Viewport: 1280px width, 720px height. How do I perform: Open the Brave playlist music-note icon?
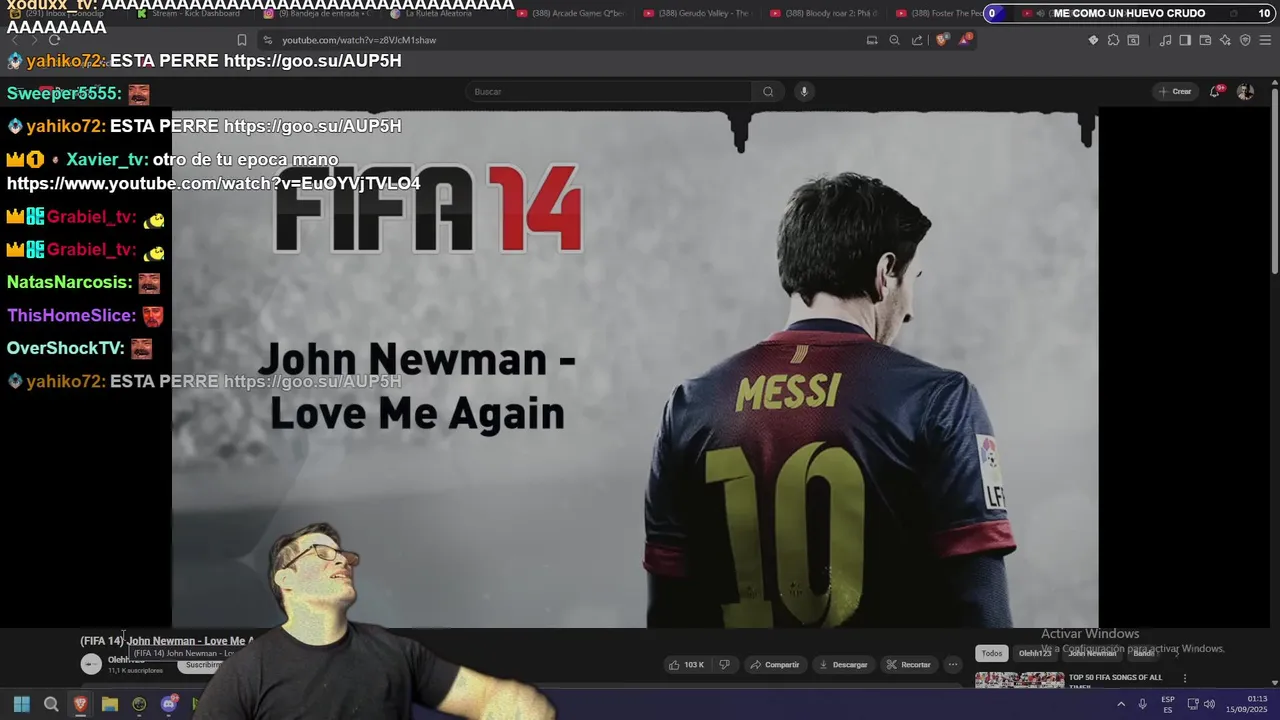tap(1165, 40)
